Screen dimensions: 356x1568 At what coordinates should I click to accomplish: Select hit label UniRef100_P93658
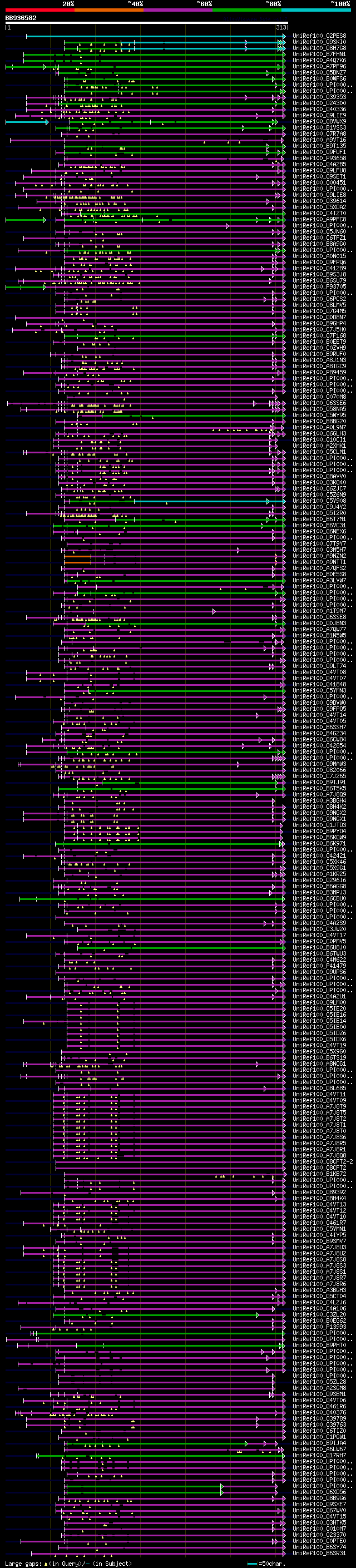pos(319,159)
